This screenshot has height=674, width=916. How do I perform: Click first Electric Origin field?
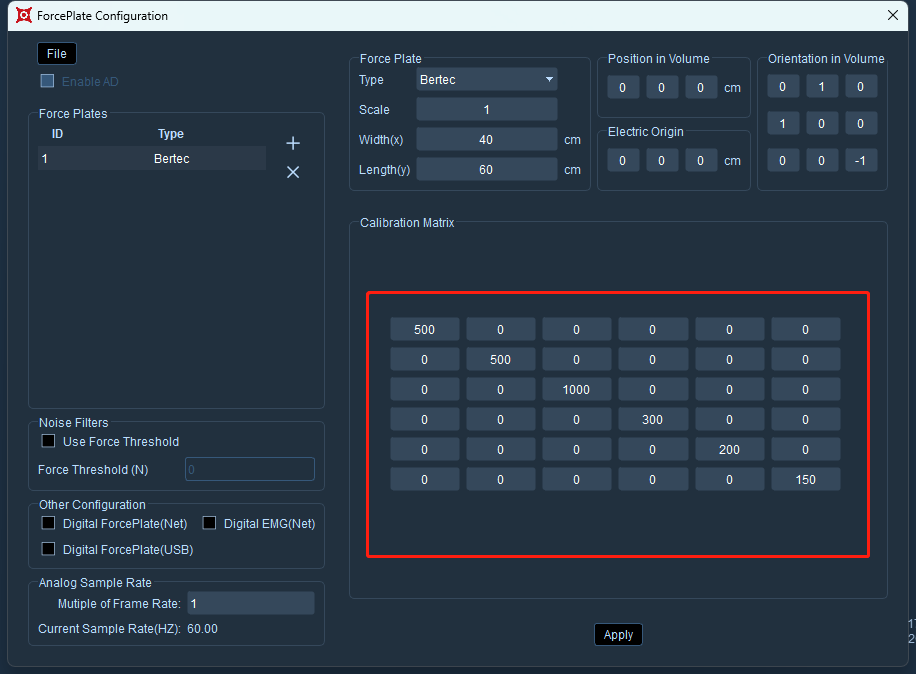click(x=623, y=161)
